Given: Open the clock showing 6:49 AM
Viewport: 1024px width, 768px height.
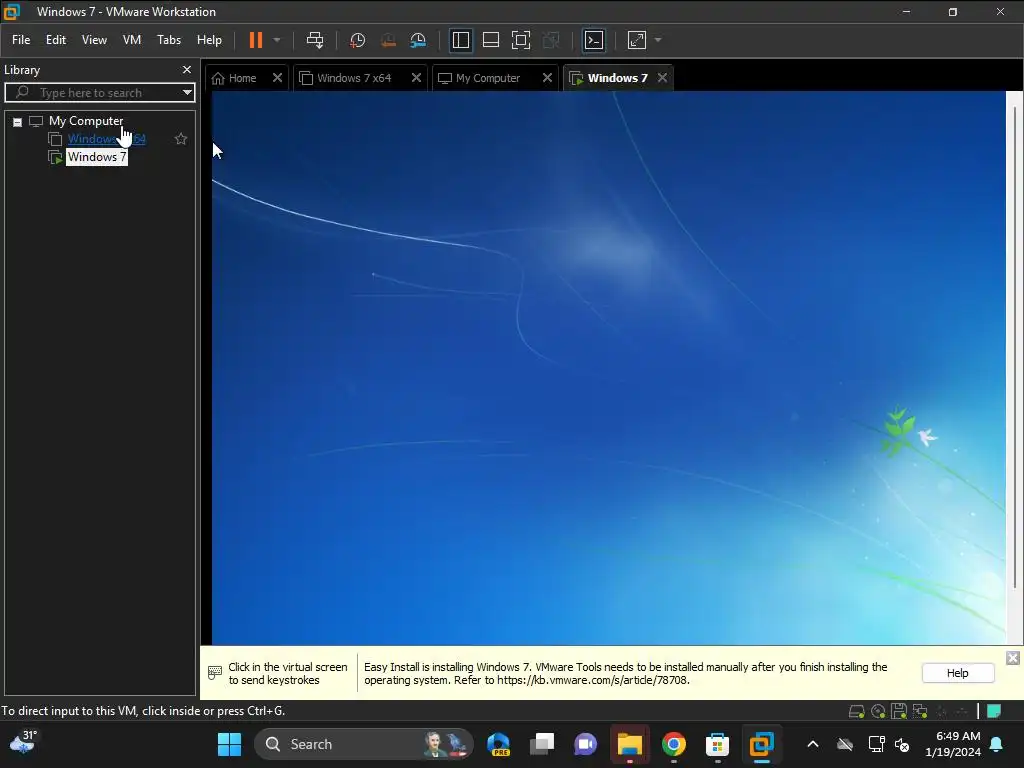Looking at the screenshot, I should pos(953,744).
